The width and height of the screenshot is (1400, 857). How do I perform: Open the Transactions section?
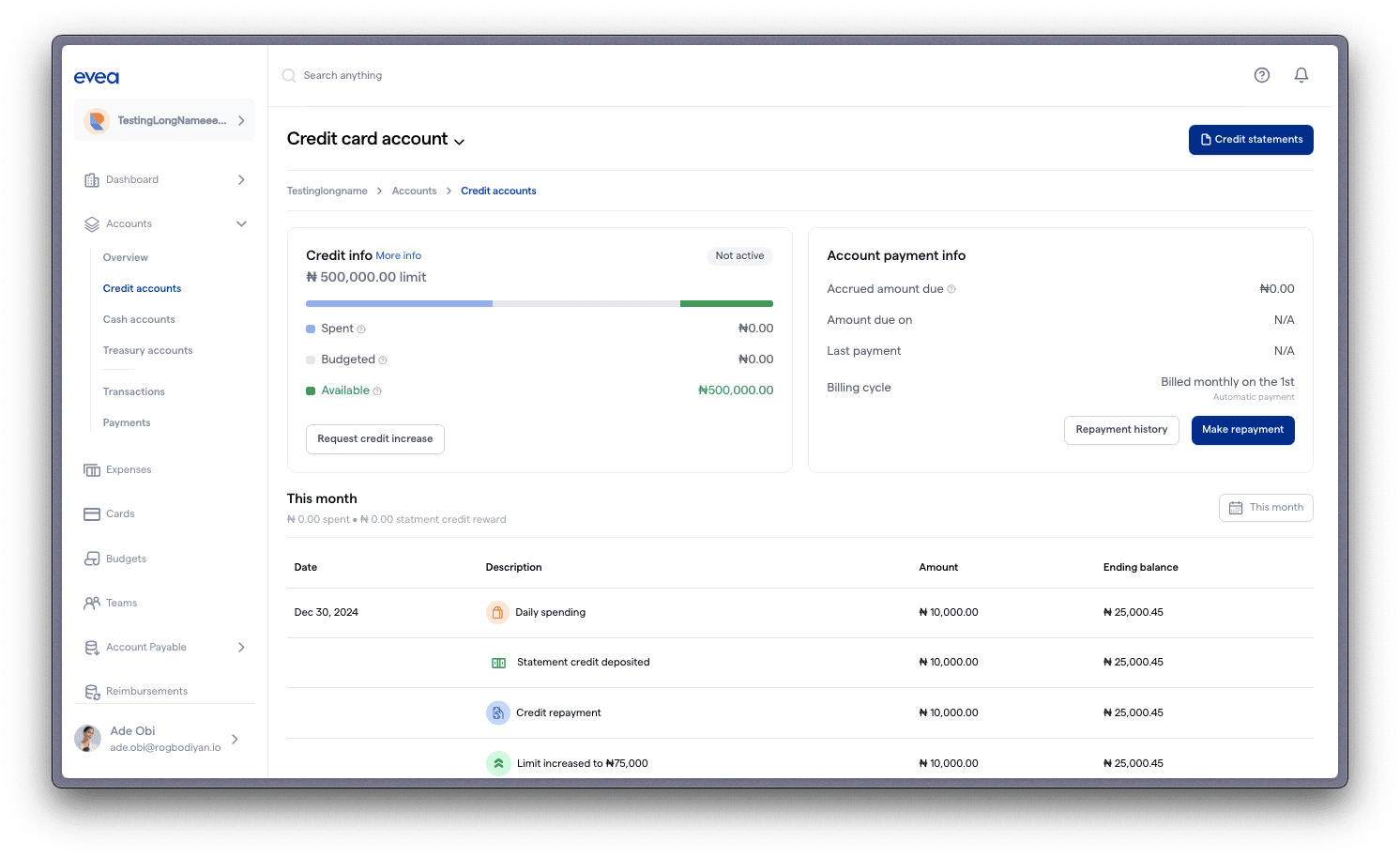pyautogui.click(x=133, y=391)
